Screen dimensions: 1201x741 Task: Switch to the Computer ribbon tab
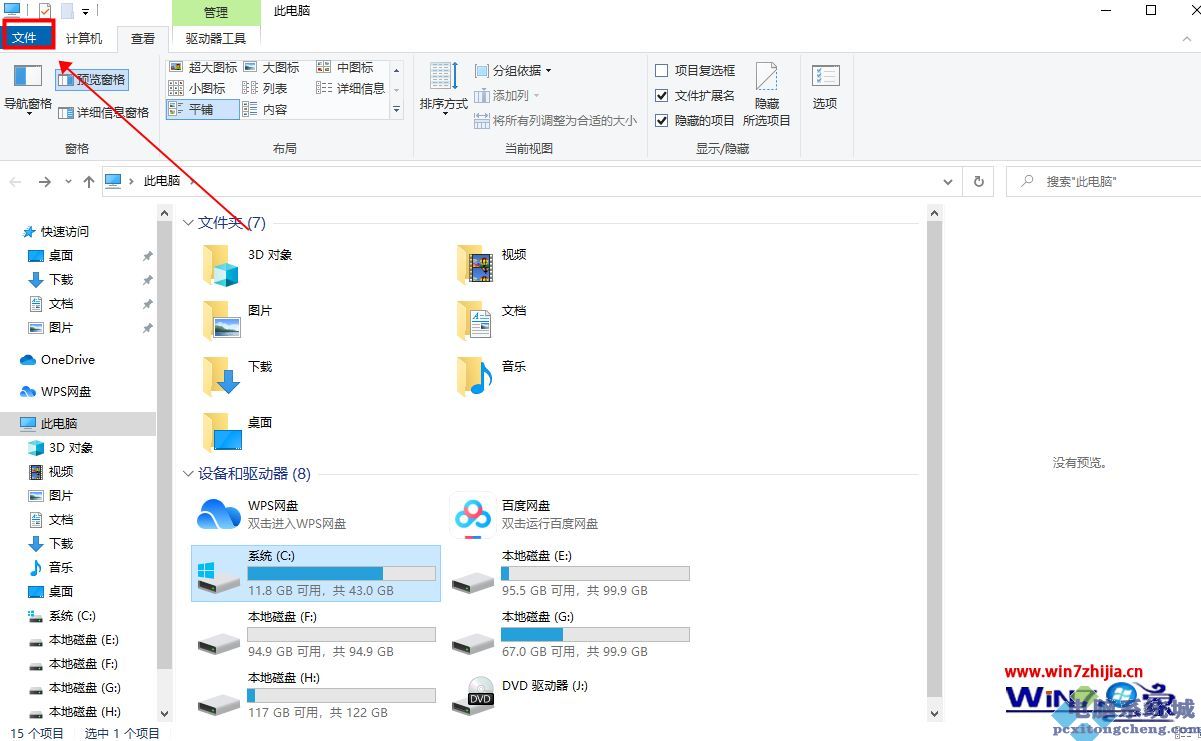pos(84,38)
